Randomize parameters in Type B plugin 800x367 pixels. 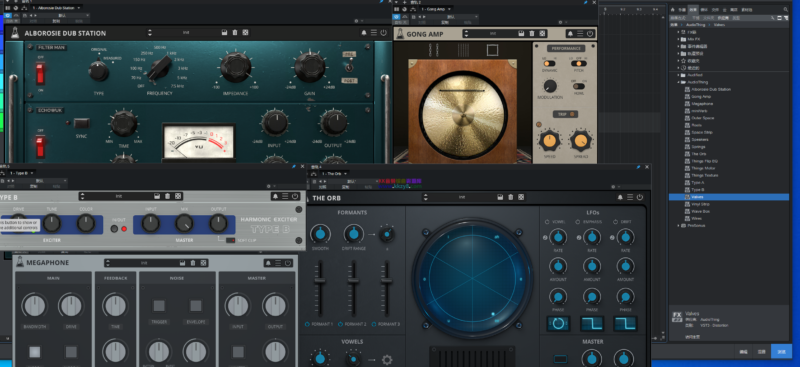tap(178, 196)
